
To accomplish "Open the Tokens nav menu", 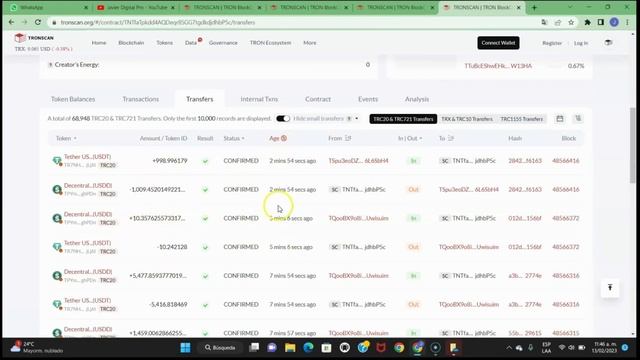I will 164,43.
